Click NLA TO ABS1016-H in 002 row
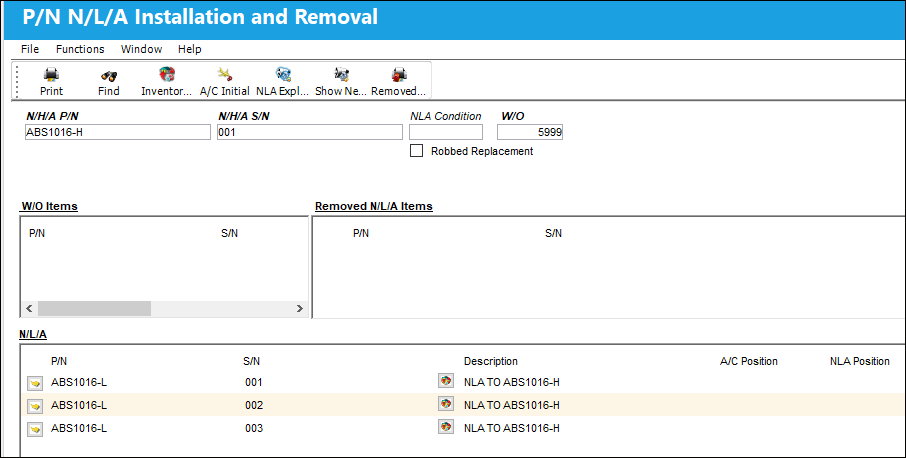906x458 pixels. [x=511, y=405]
